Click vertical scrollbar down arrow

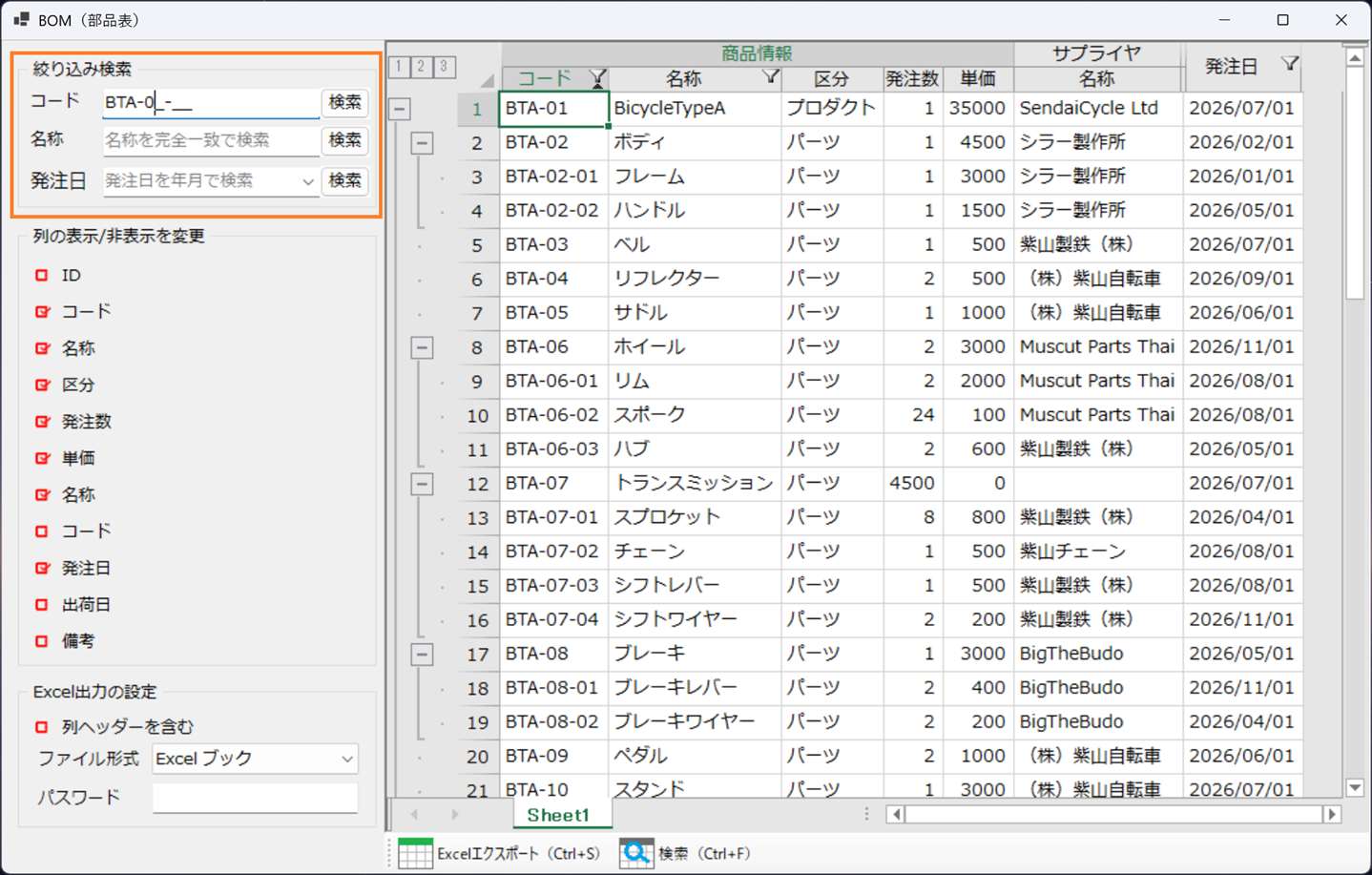click(x=1354, y=787)
